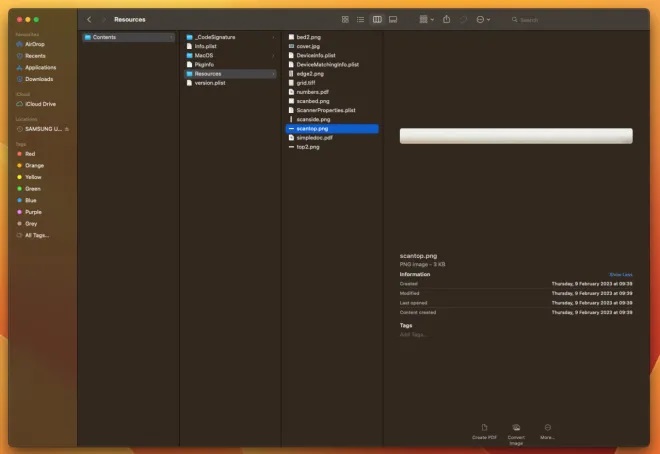660x454 pixels.
Task: Select cover.jpg file
Action: point(307,46)
